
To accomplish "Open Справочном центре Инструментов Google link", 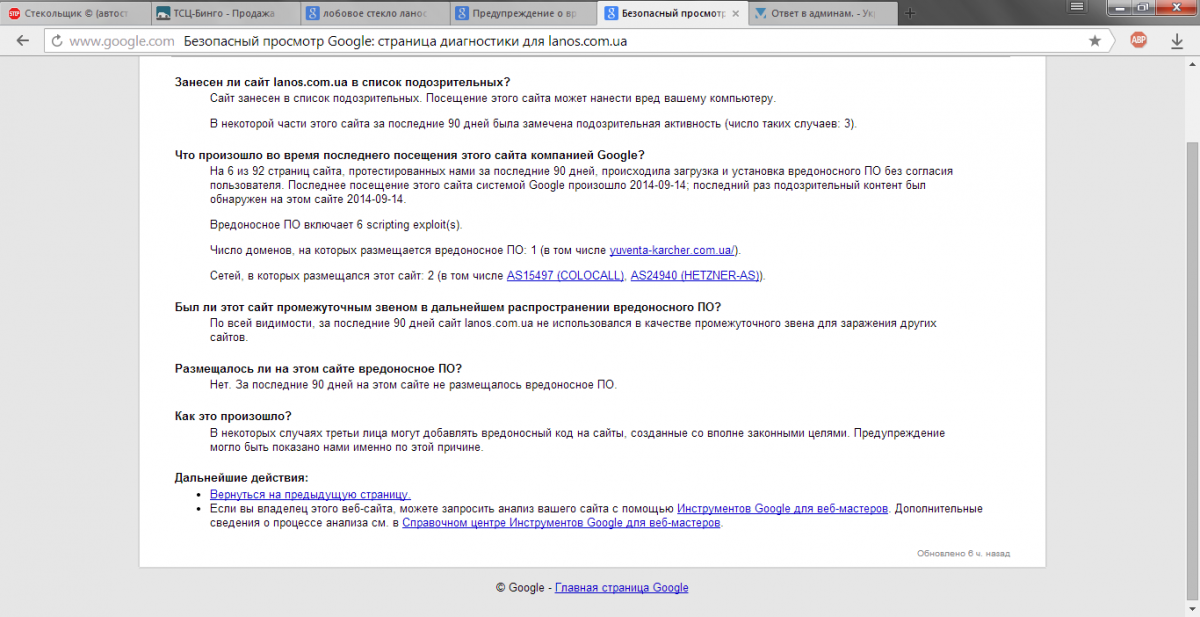I will [x=561, y=522].
